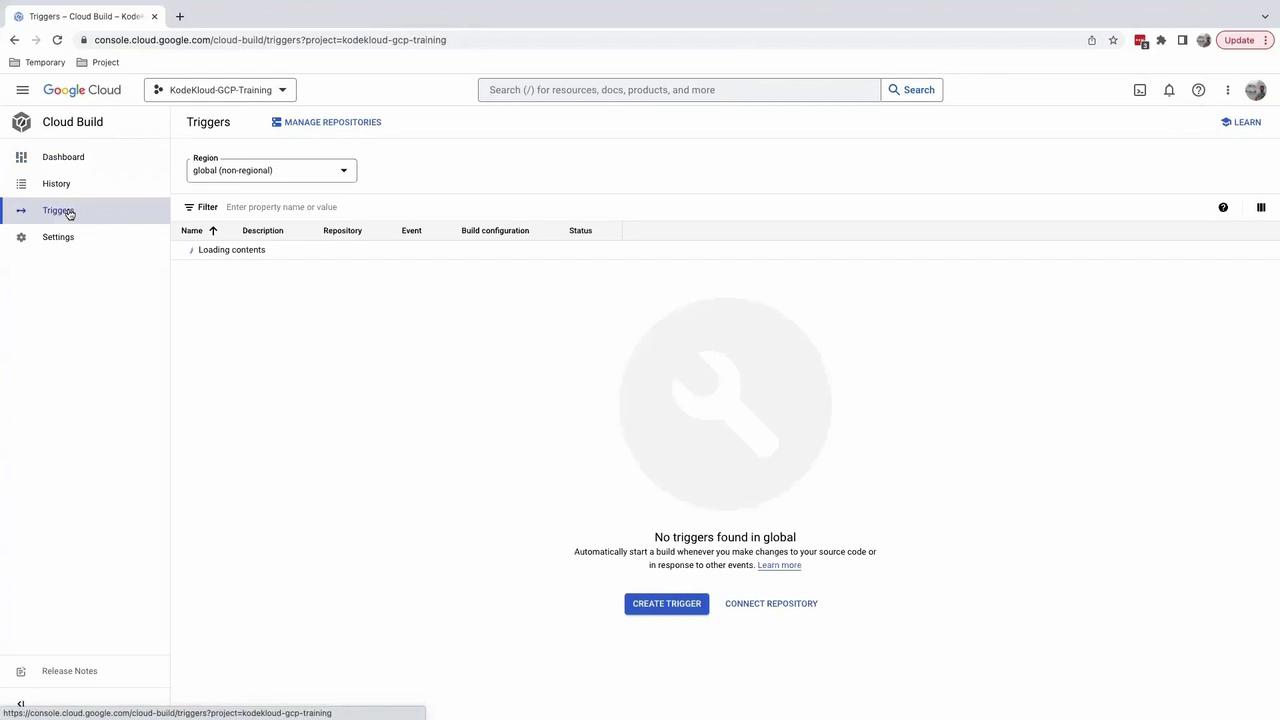Image resolution: width=1280 pixels, height=720 pixels.
Task: Click the Release Notes icon
Action: click(x=21, y=671)
